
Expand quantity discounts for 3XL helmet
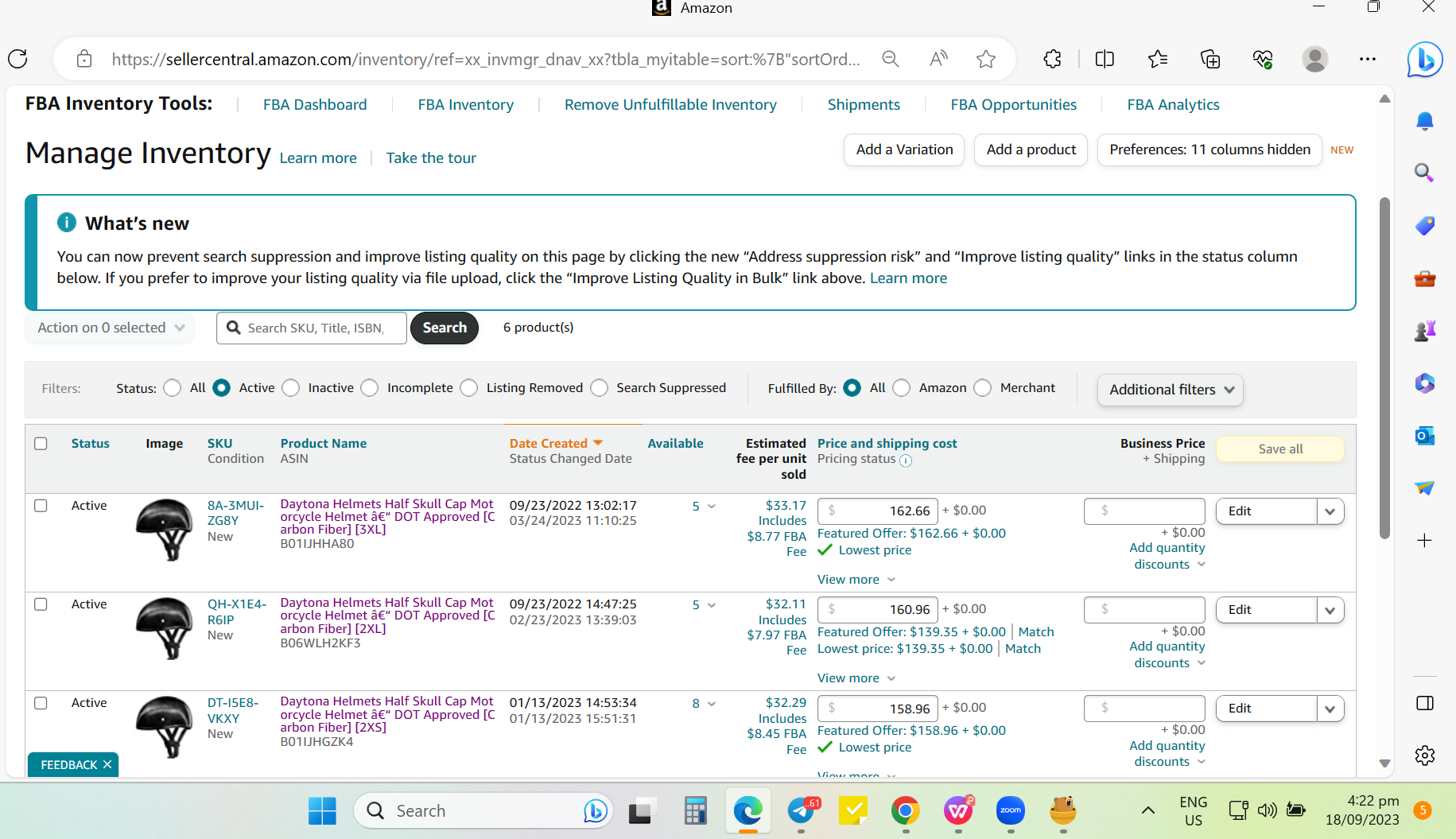click(1167, 556)
